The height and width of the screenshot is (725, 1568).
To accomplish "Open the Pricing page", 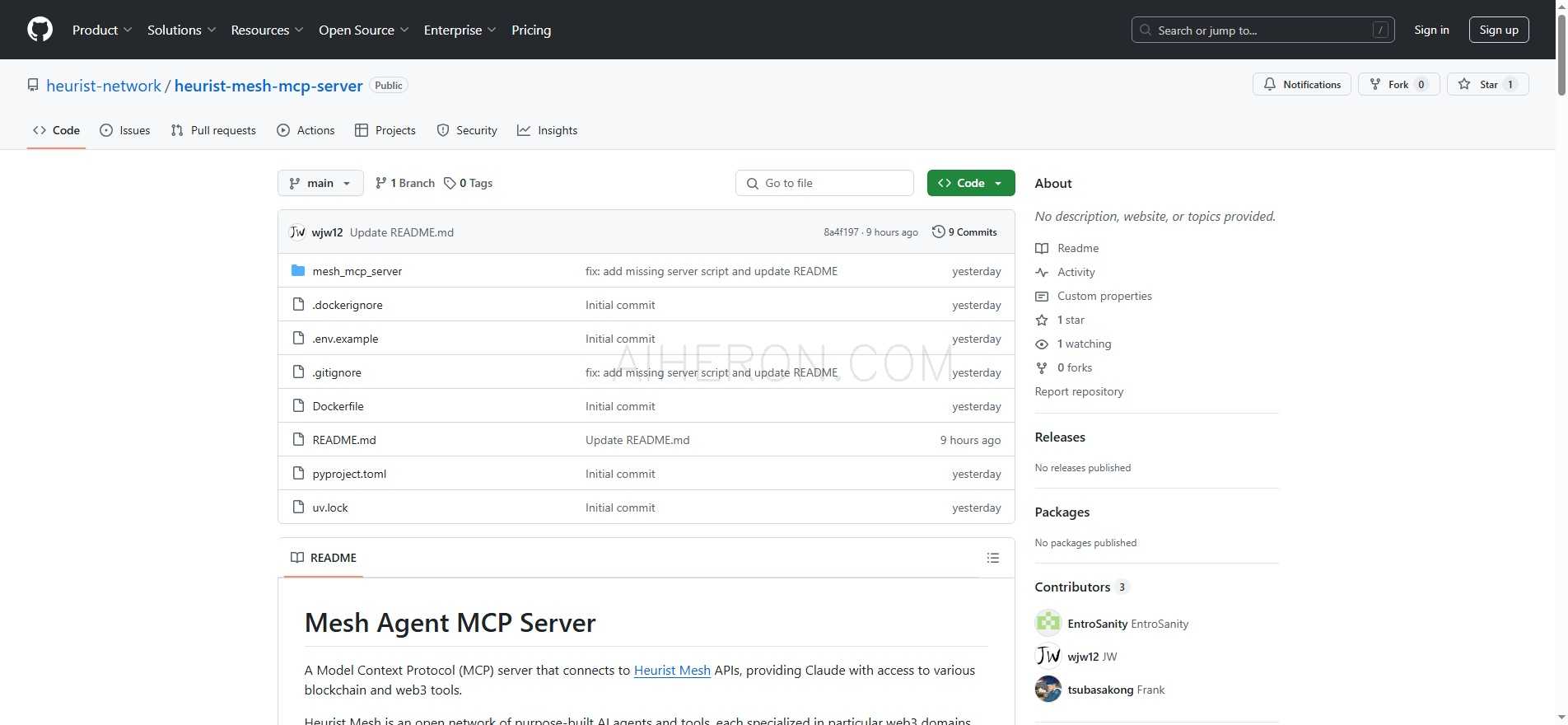I will [531, 30].
